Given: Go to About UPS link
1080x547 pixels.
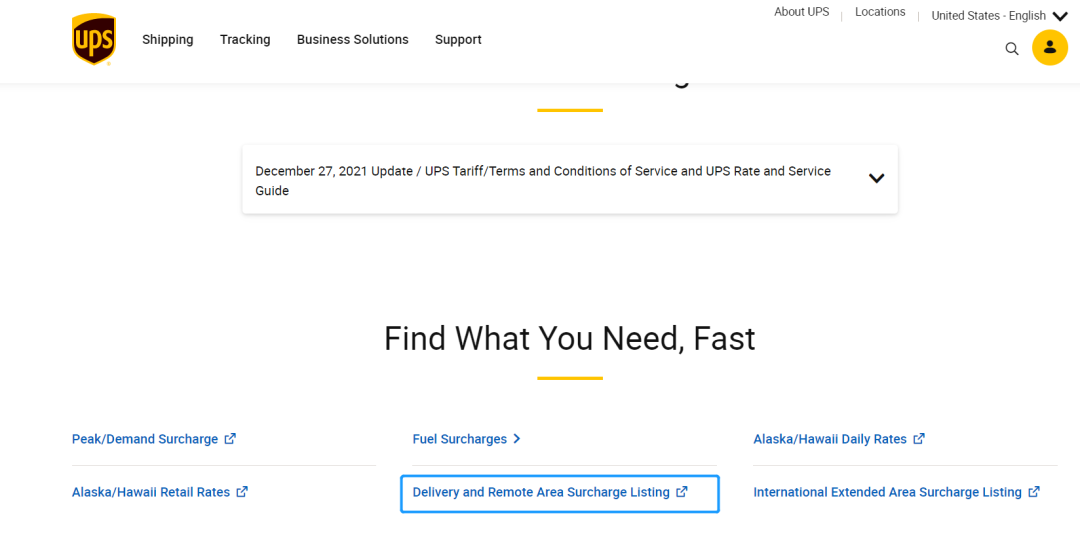Looking at the screenshot, I should click(801, 12).
